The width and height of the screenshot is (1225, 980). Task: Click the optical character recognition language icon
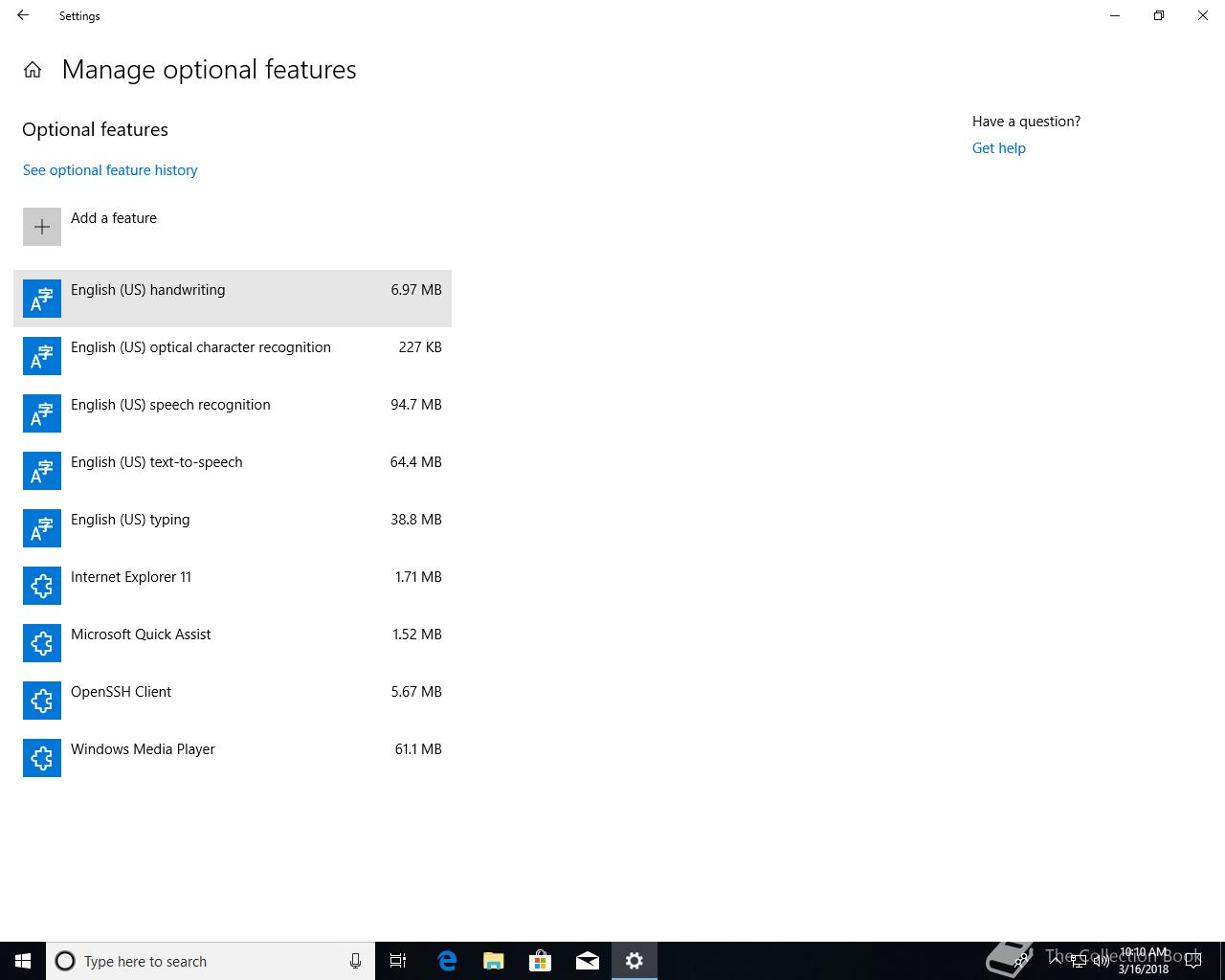42,356
